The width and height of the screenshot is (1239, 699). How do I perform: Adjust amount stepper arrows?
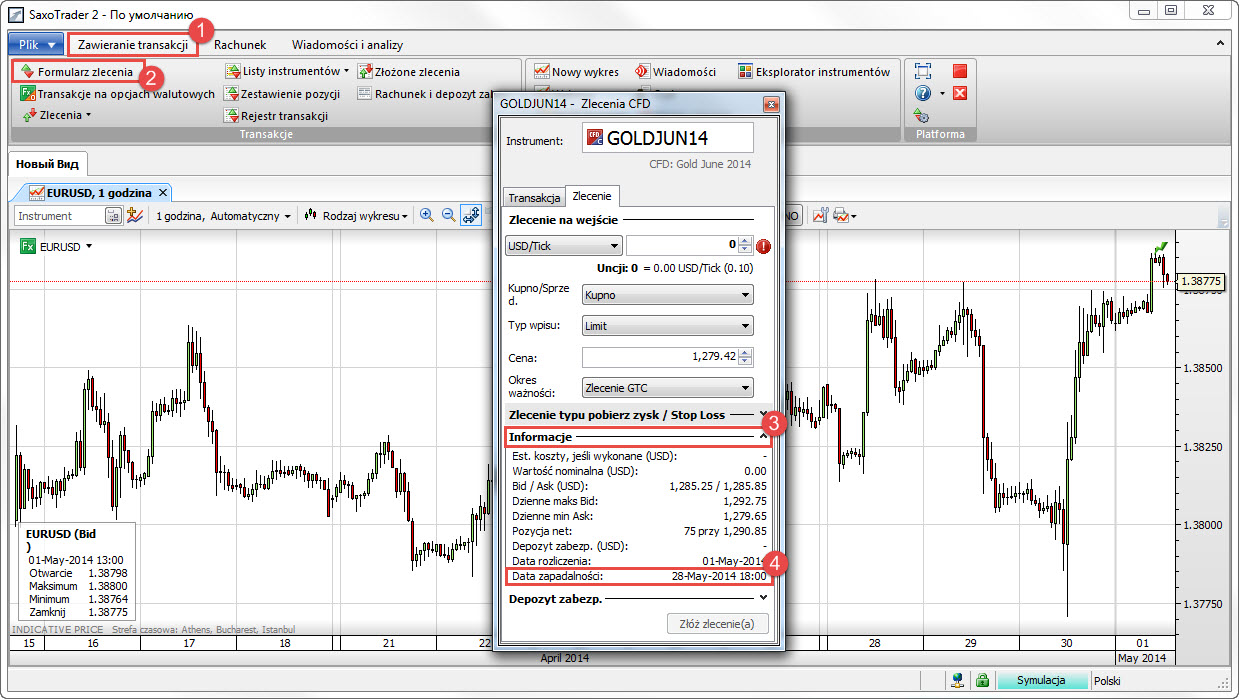(746, 245)
